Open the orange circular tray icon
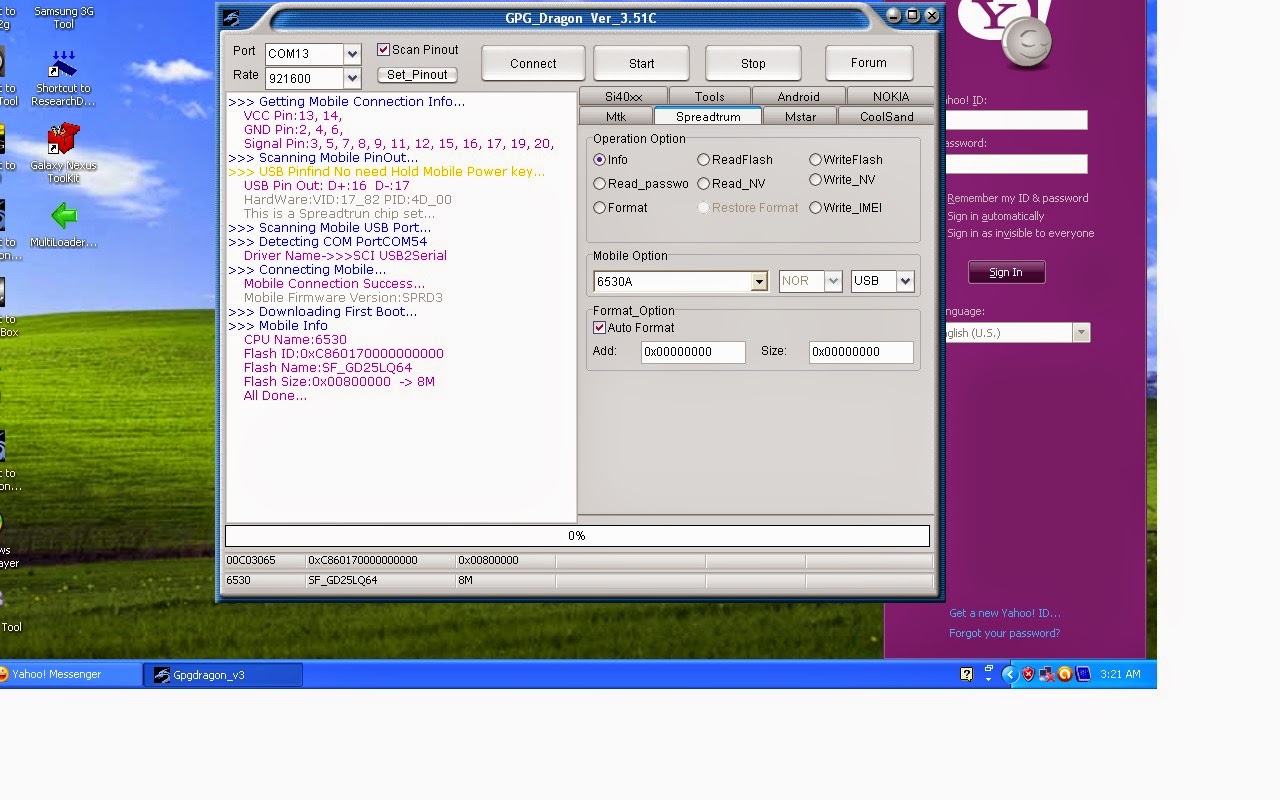The height and width of the screenshot is (800, 1280). 1064,675
